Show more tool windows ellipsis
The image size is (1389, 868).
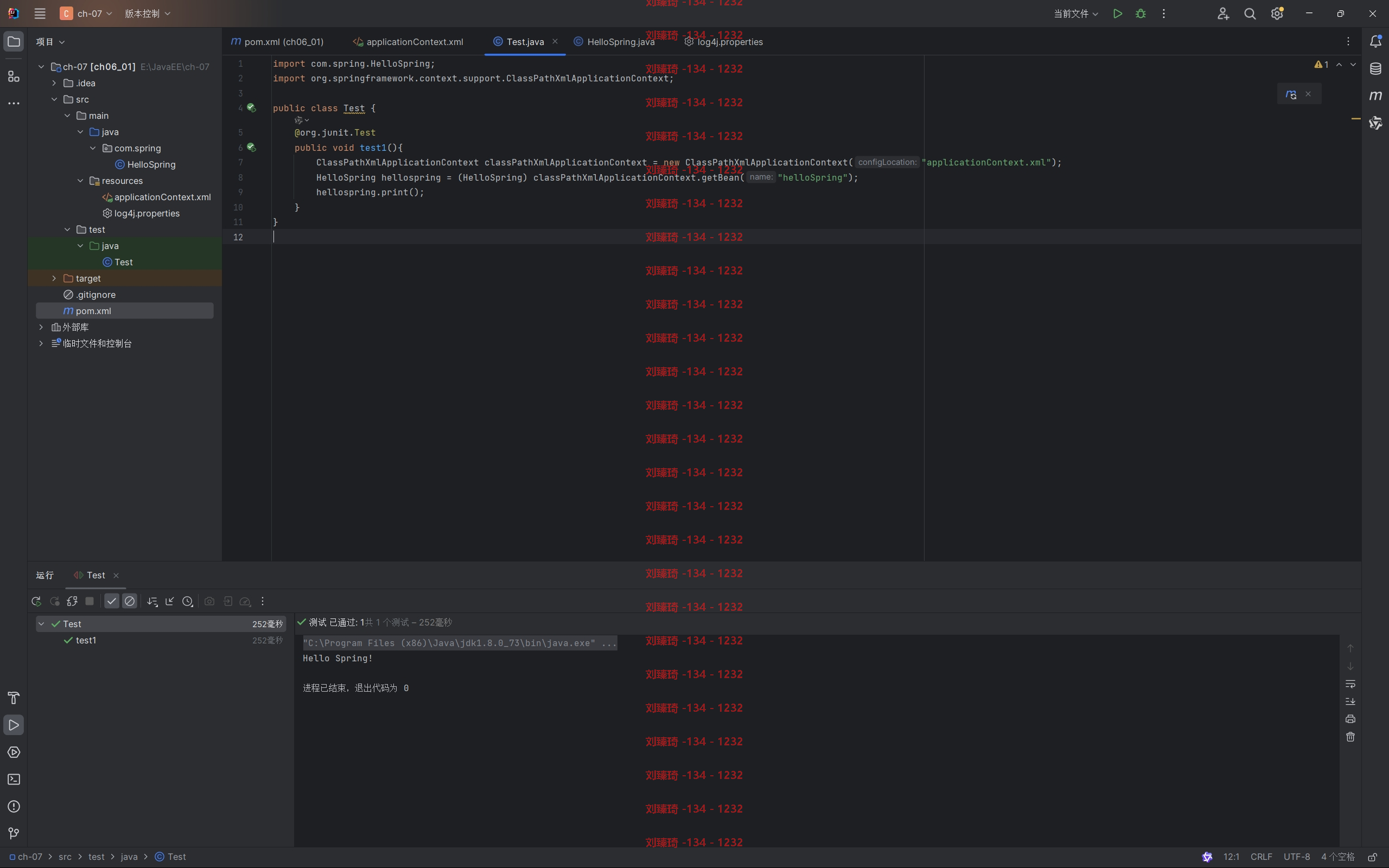point(14,103)
